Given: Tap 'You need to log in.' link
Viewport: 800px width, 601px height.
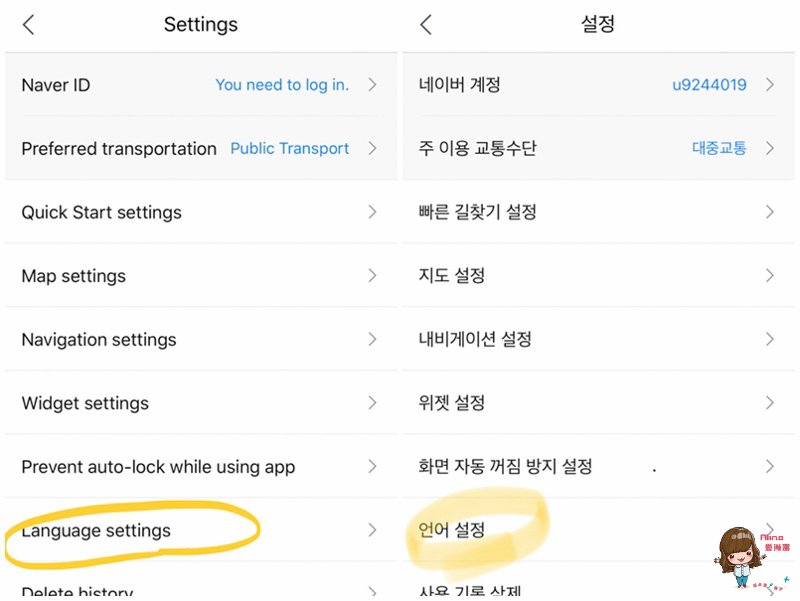Looking at the screenshot, I should (x=282, y=85).
